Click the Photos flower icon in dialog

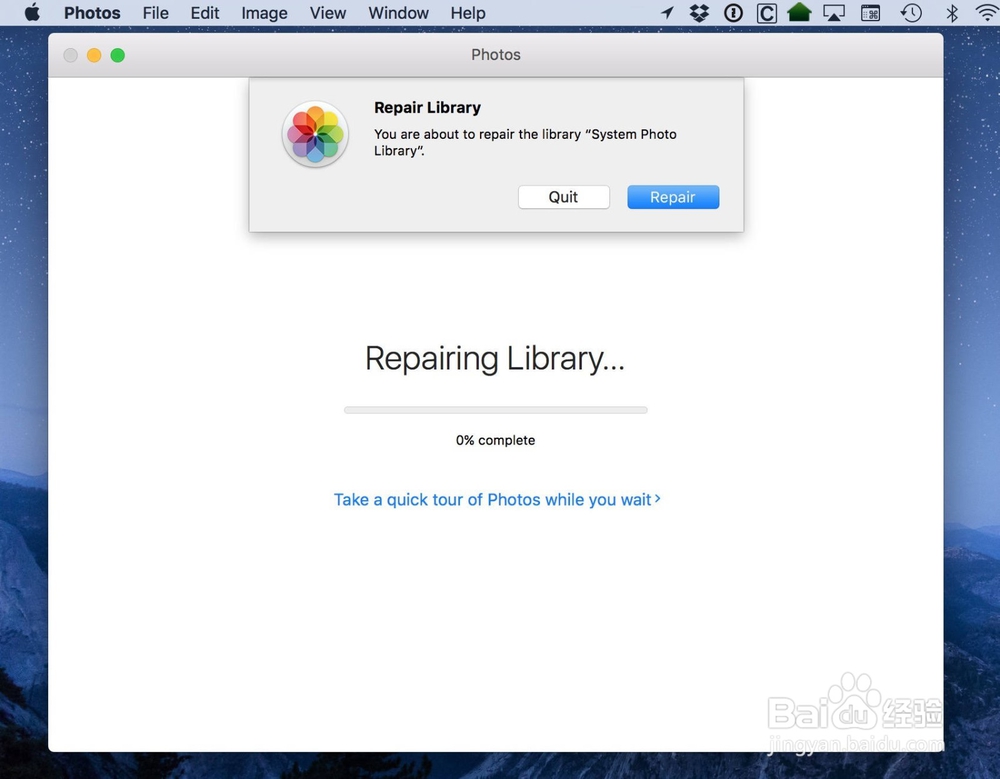(x=315, y=134)
